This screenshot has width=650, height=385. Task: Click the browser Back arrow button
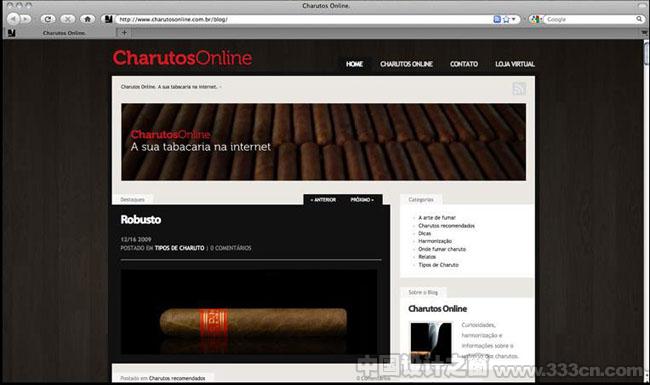[x=13, y=19]
